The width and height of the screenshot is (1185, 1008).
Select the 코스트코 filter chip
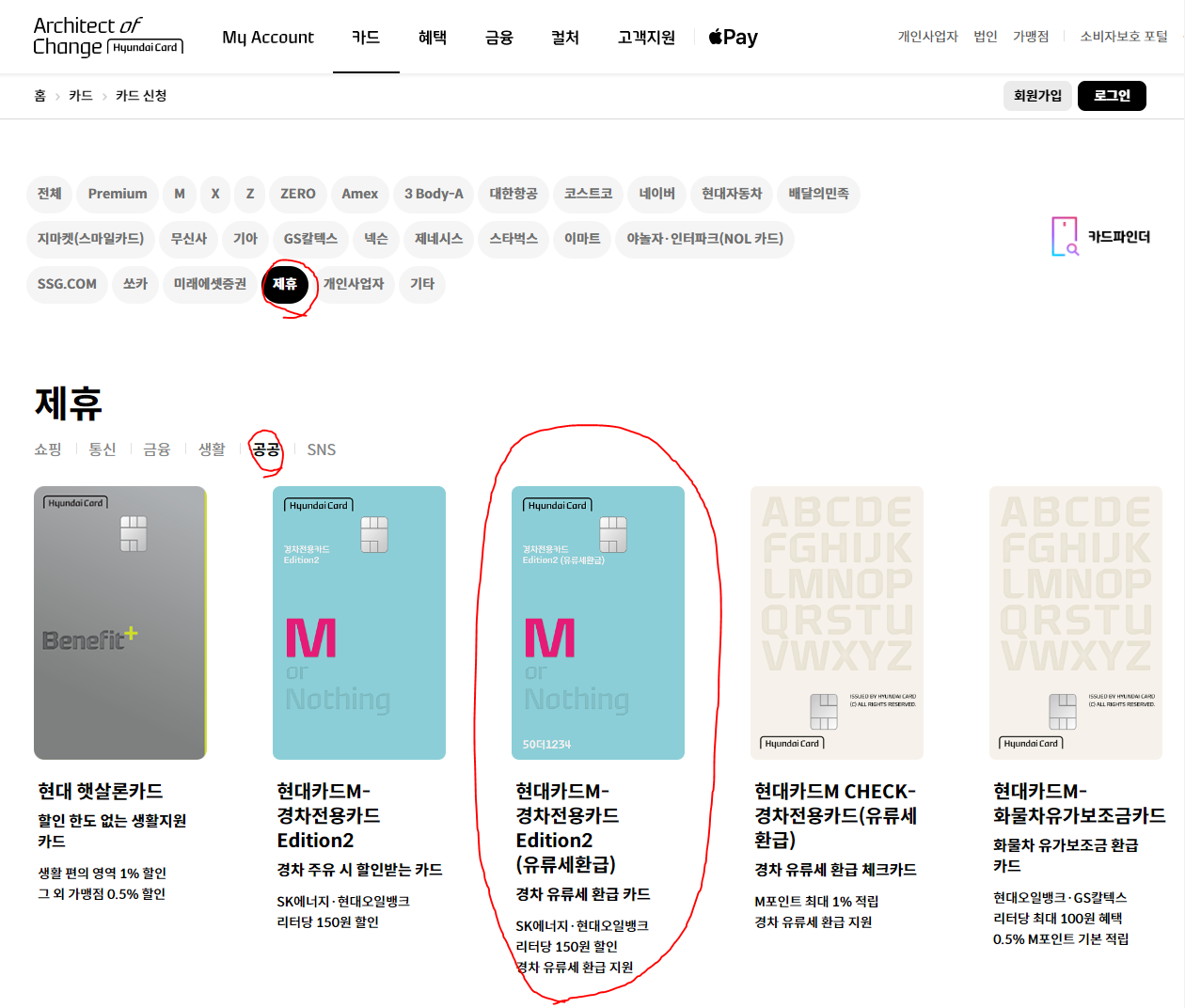click(x=588, y=194)
